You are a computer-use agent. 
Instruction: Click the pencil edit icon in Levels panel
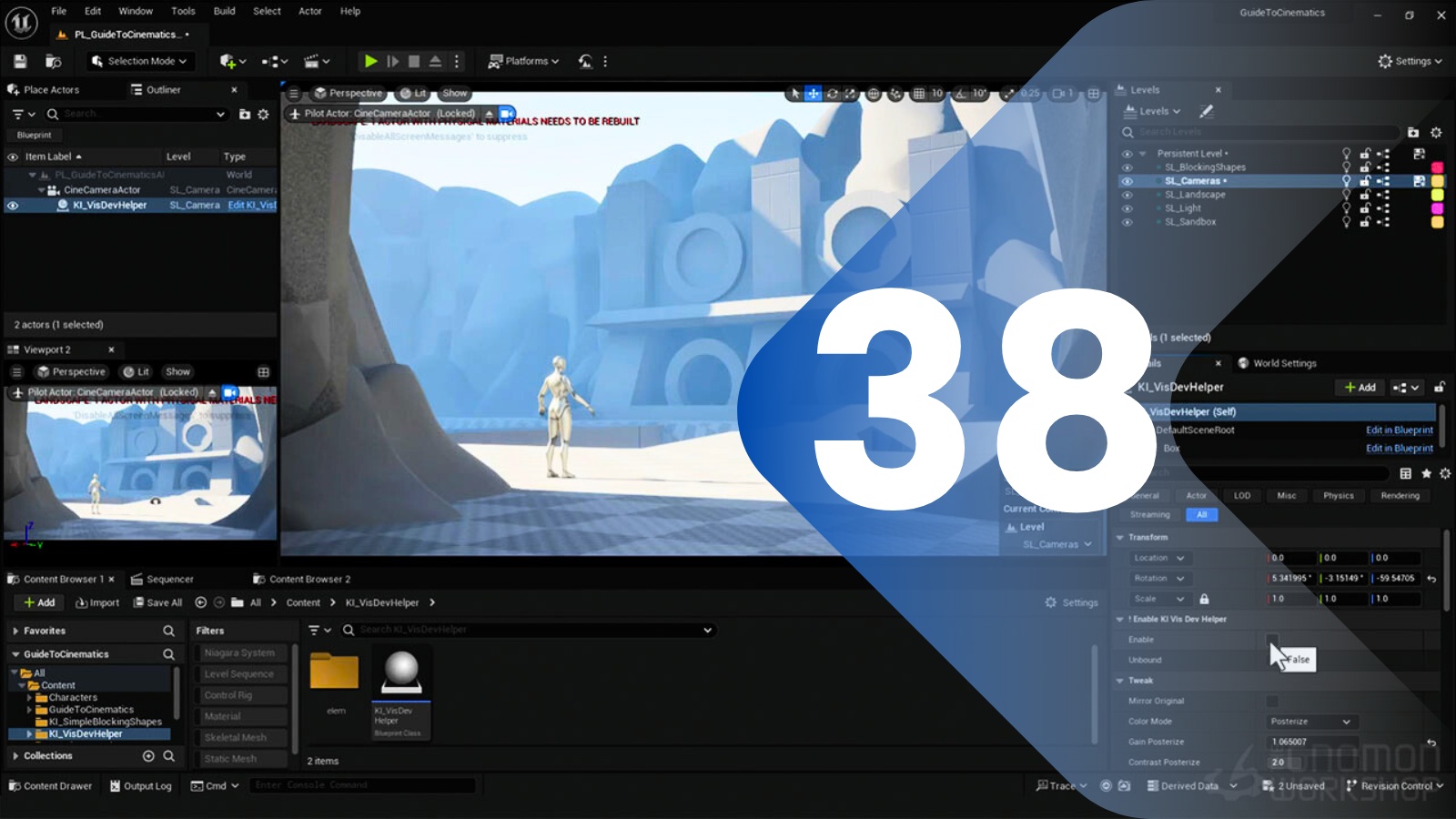1207,111
